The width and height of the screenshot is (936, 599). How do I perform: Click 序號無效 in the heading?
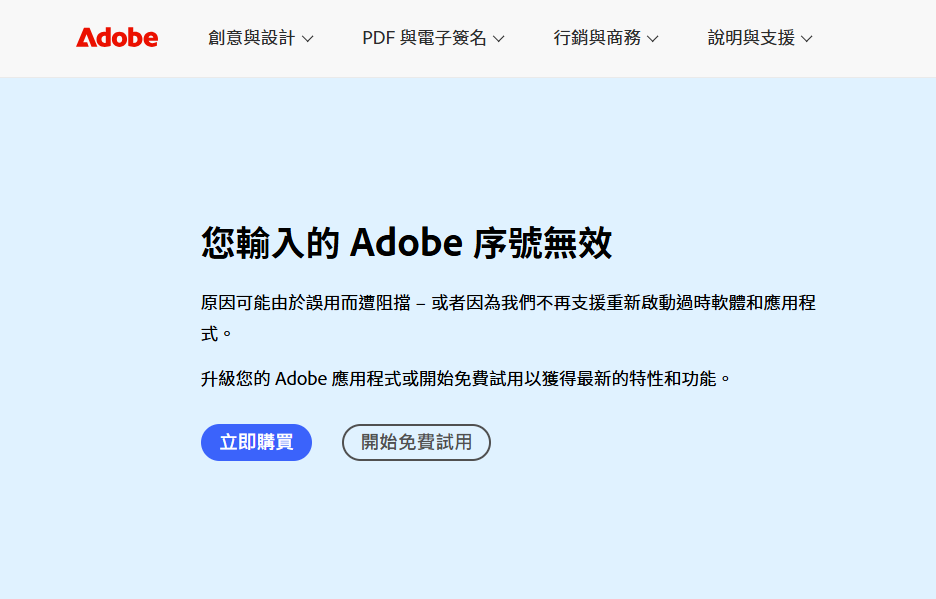[543, 242]
